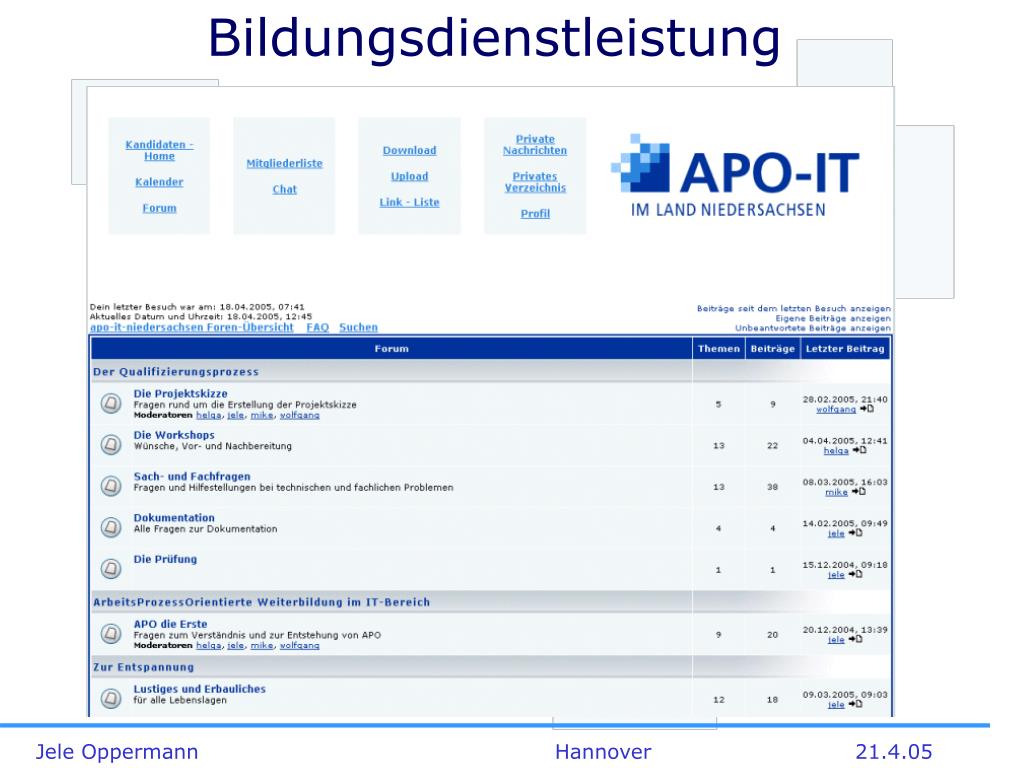Open the Link - Liste link

coord(409,202)
